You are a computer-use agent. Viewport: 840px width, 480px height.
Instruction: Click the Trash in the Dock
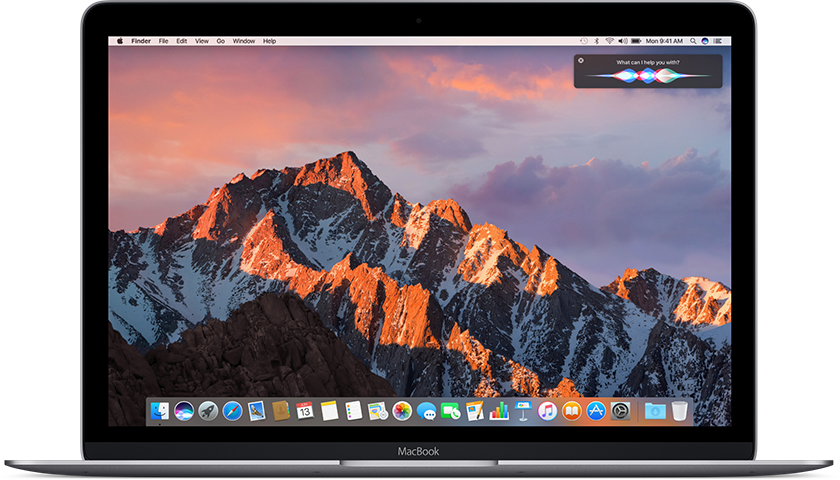(x=680, y=411)
